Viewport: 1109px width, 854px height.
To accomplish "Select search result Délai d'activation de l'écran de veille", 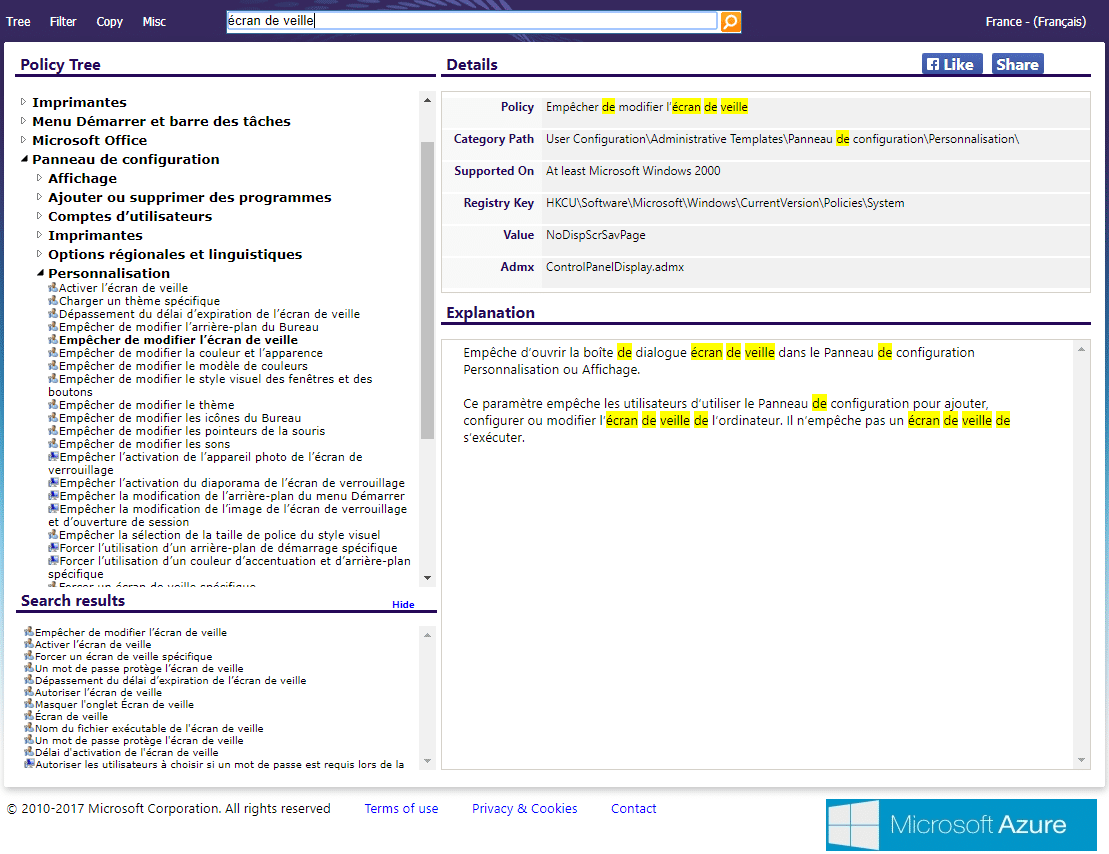I will click(127, 753).
